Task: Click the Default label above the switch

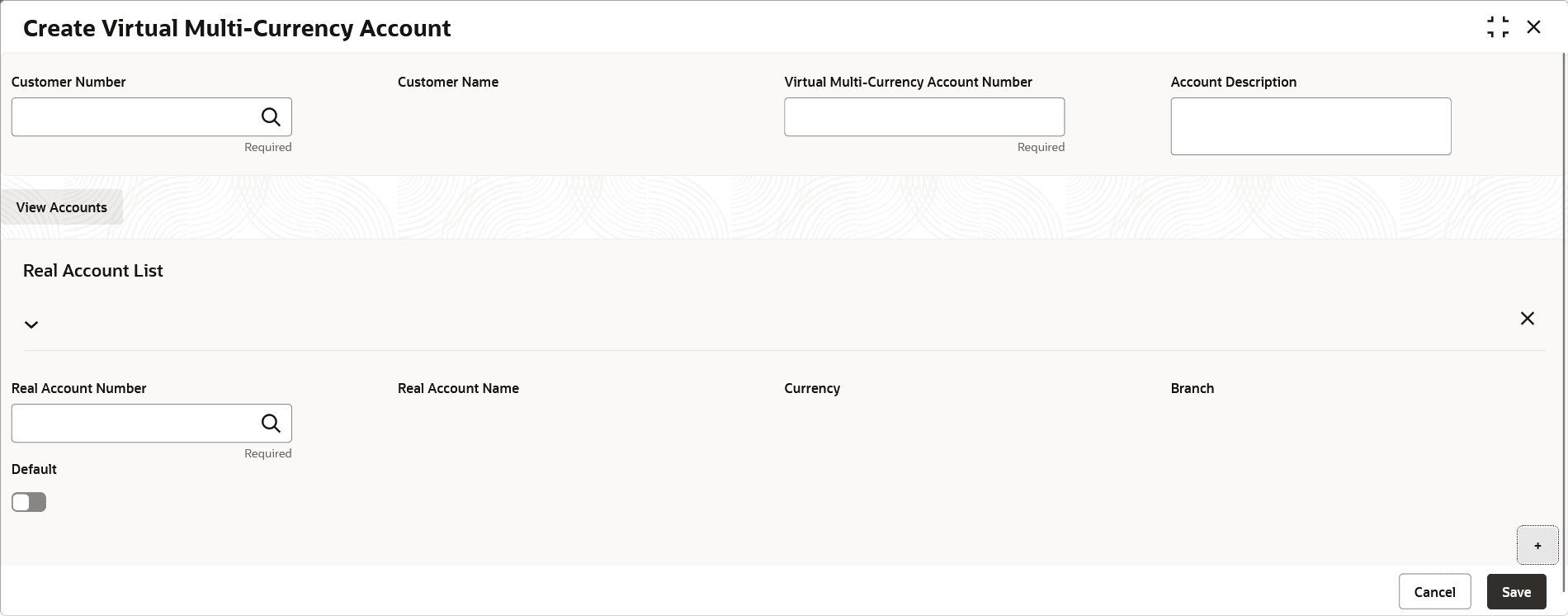Action: tap(34, 469)
